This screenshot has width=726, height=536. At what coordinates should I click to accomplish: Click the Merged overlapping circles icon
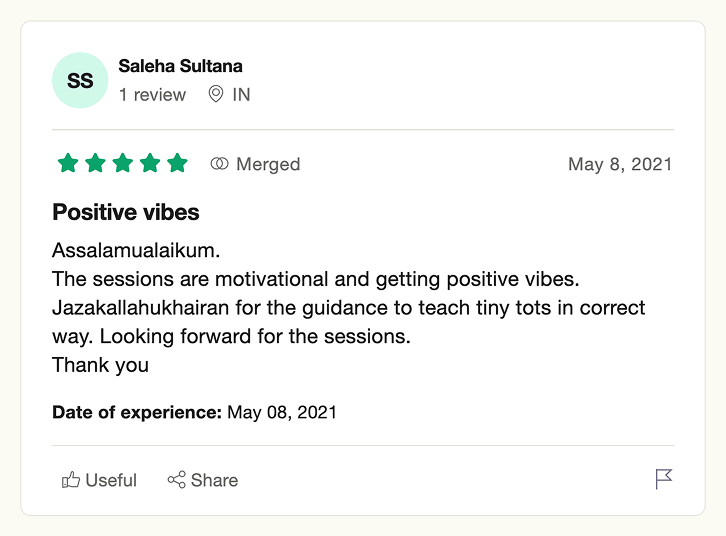219,163
